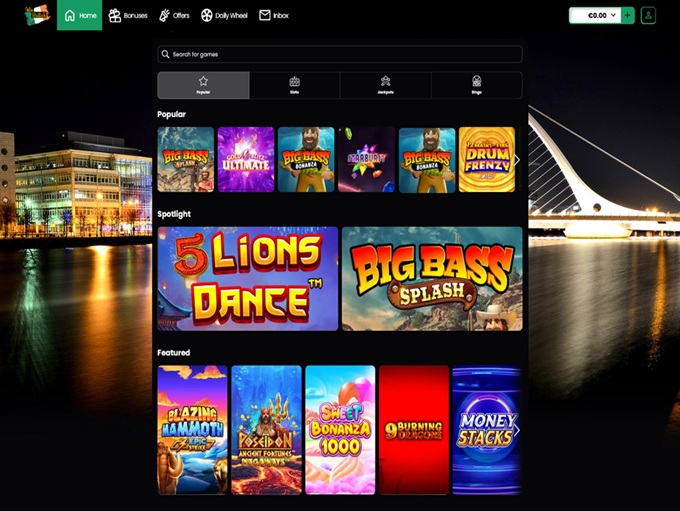The height and width of the screenshot is (511, 680).
Task: Select the Popular category tab
Action: tap(203, 85)
